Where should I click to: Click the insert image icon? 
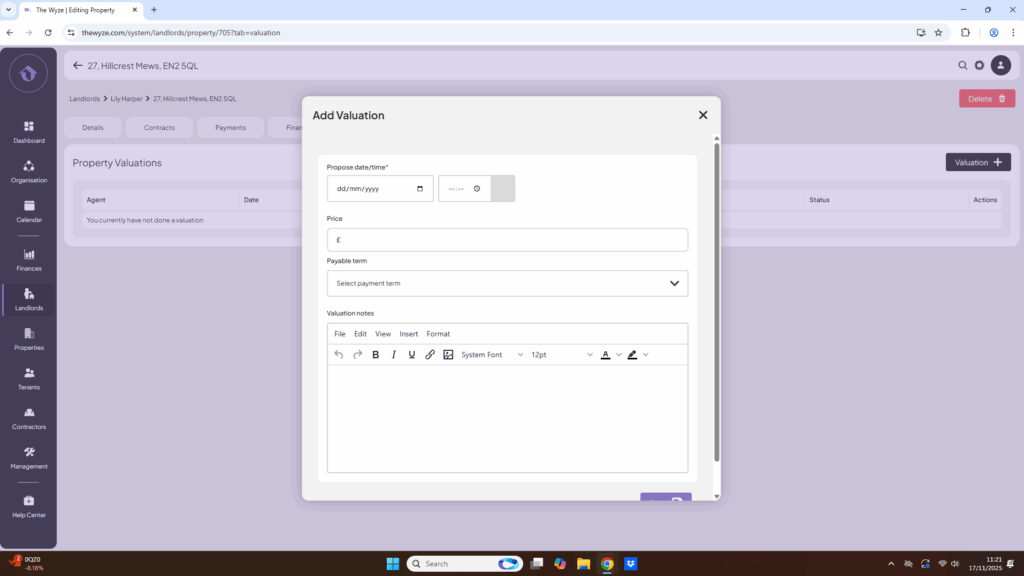448,355
